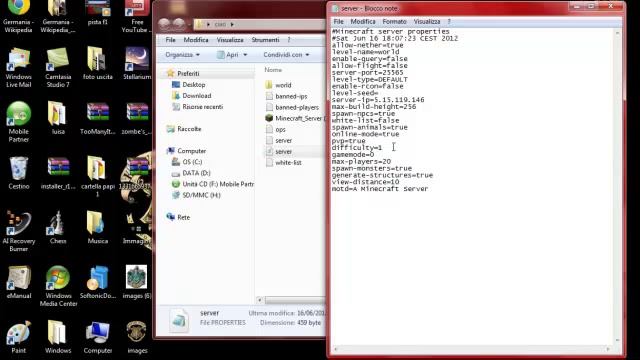Open the Musica folder on desktop
Image resolution: width=640 pixels, height=360 pixels.
(x=98, y=228)
